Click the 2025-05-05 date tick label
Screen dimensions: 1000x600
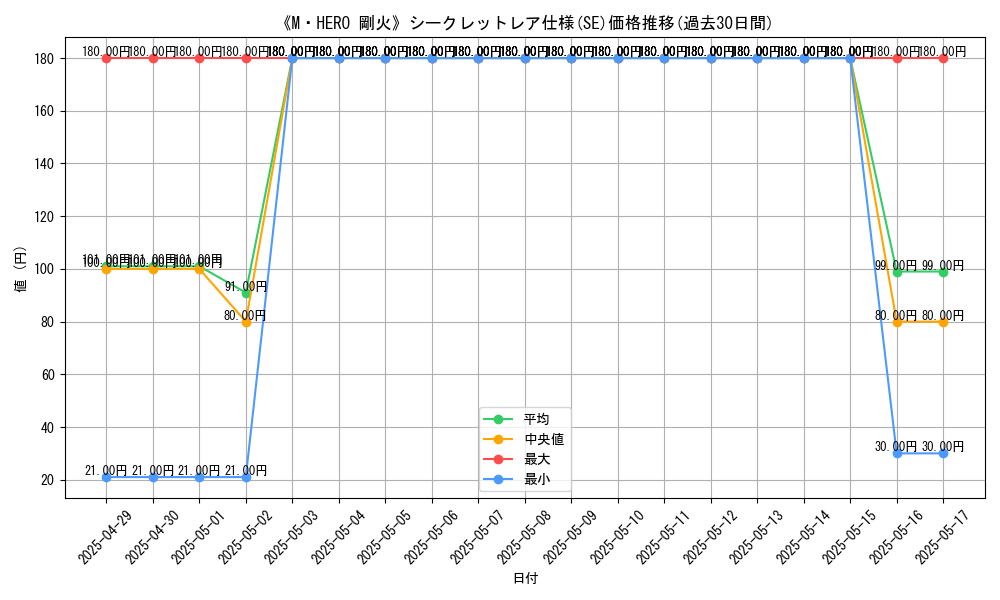[385, 536]
